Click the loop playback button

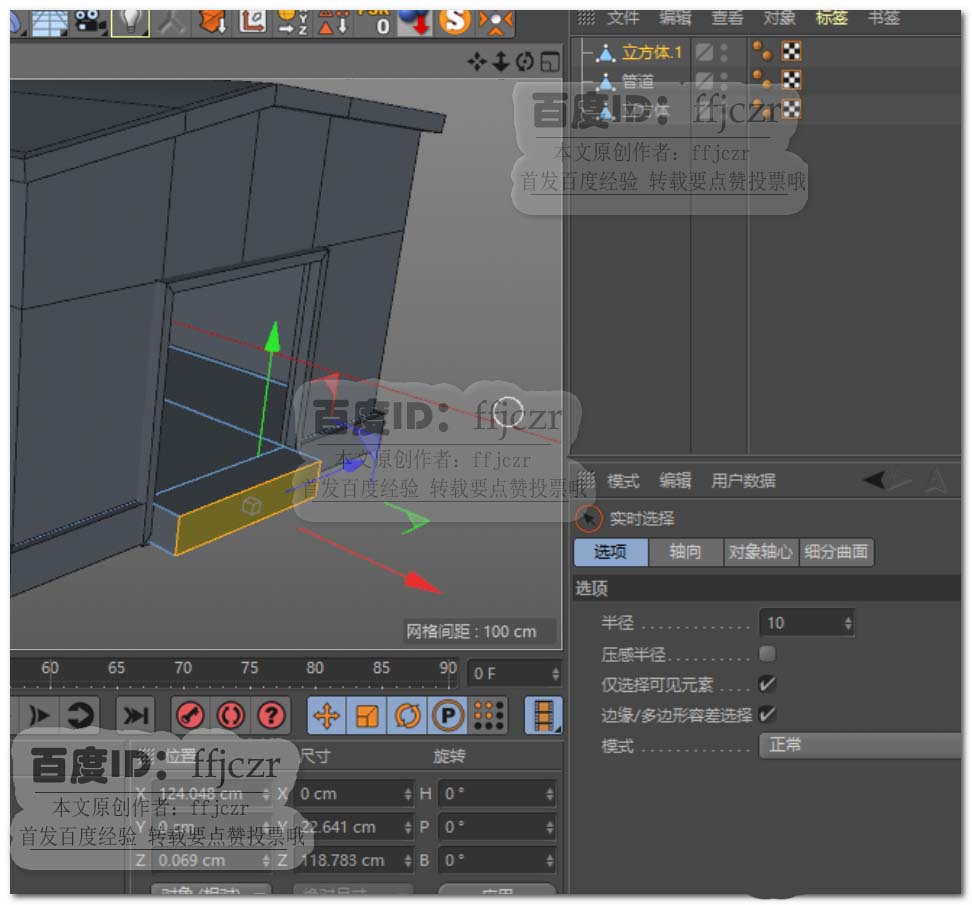(x=81, y=716)
